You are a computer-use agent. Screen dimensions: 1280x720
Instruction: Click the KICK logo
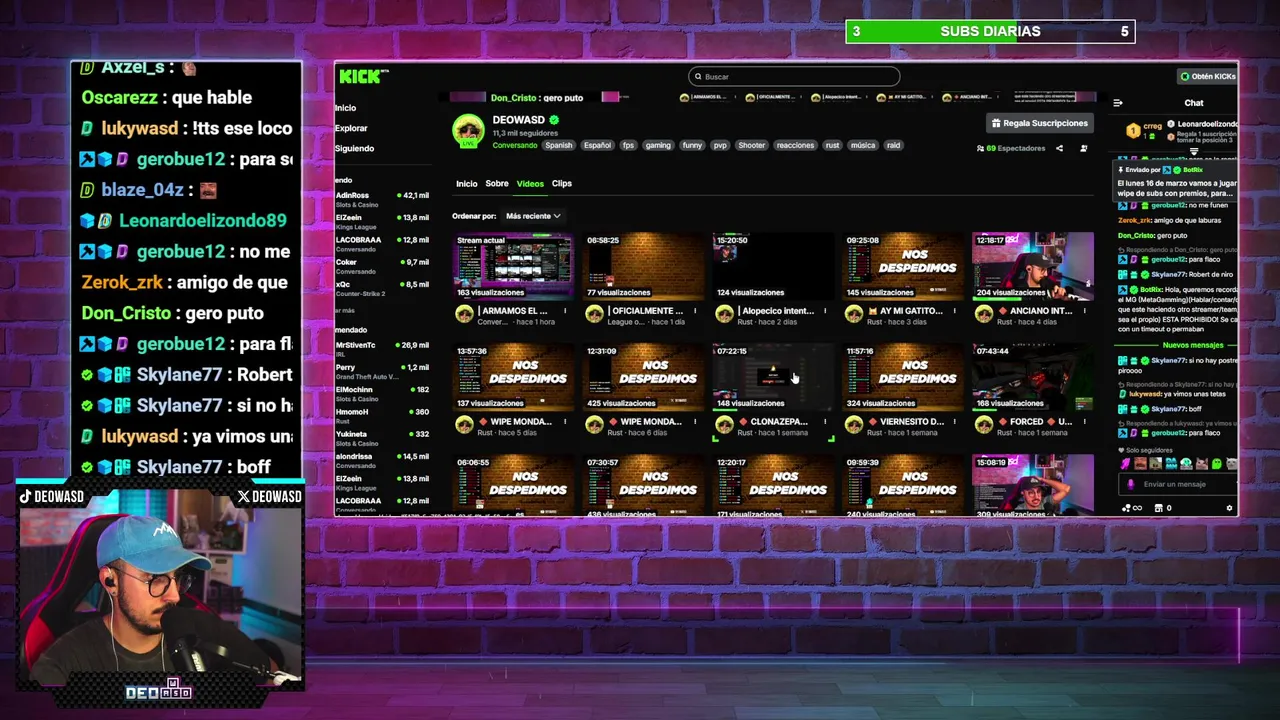tap(362, 76)
